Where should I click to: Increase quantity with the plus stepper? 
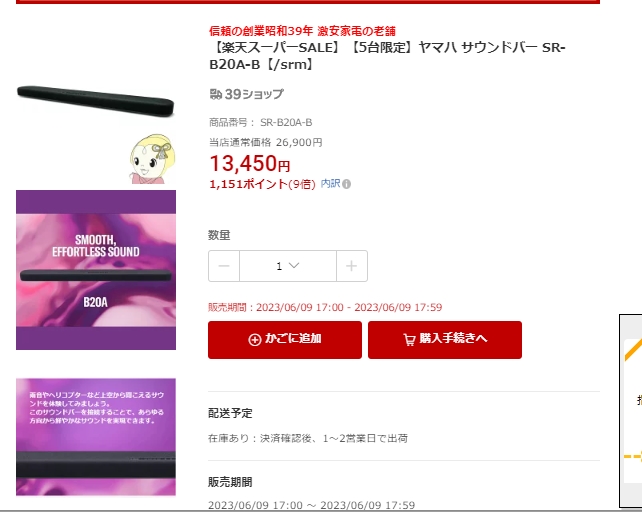point(352,266)
